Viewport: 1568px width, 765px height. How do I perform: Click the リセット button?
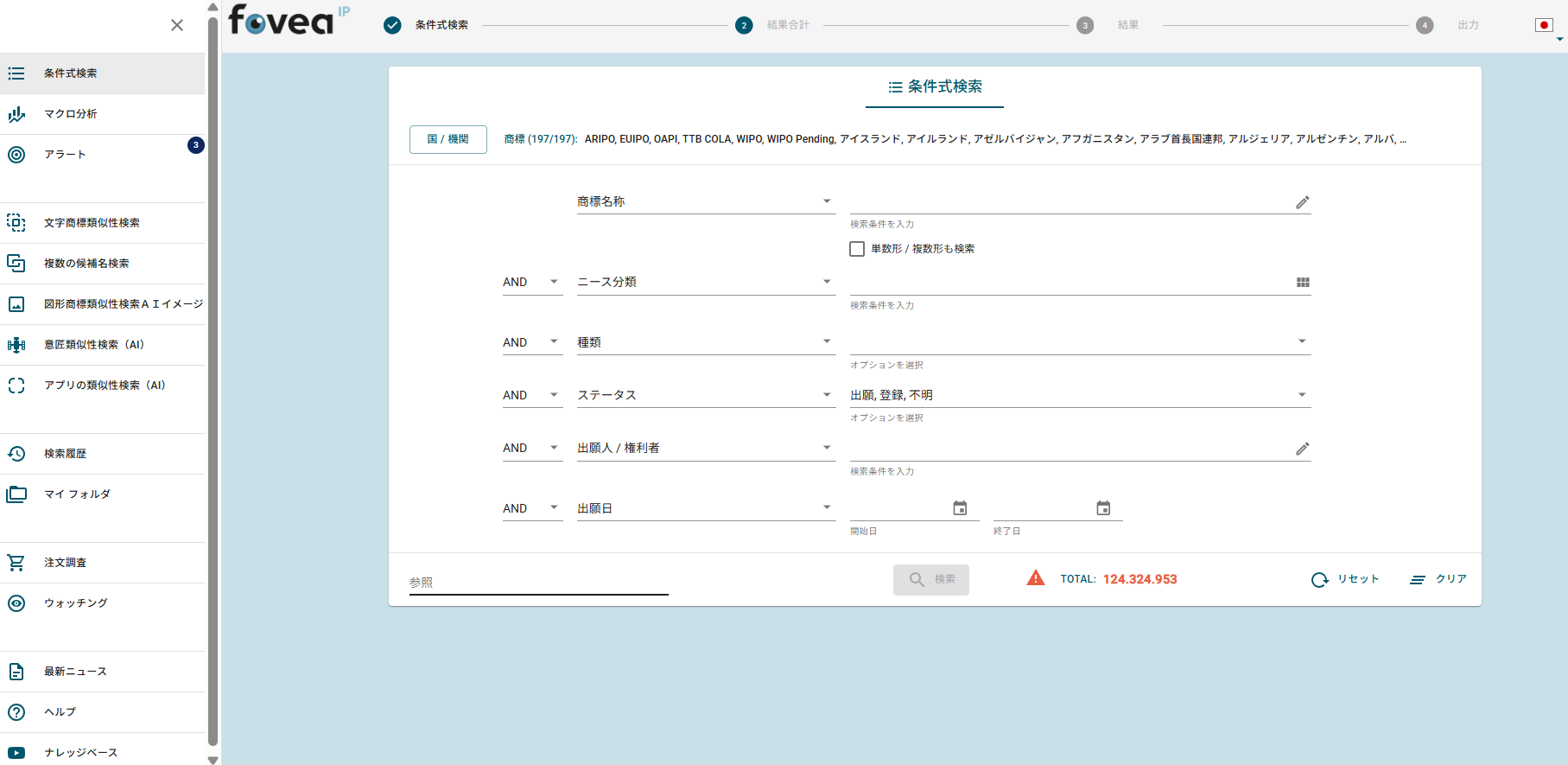1345,579
